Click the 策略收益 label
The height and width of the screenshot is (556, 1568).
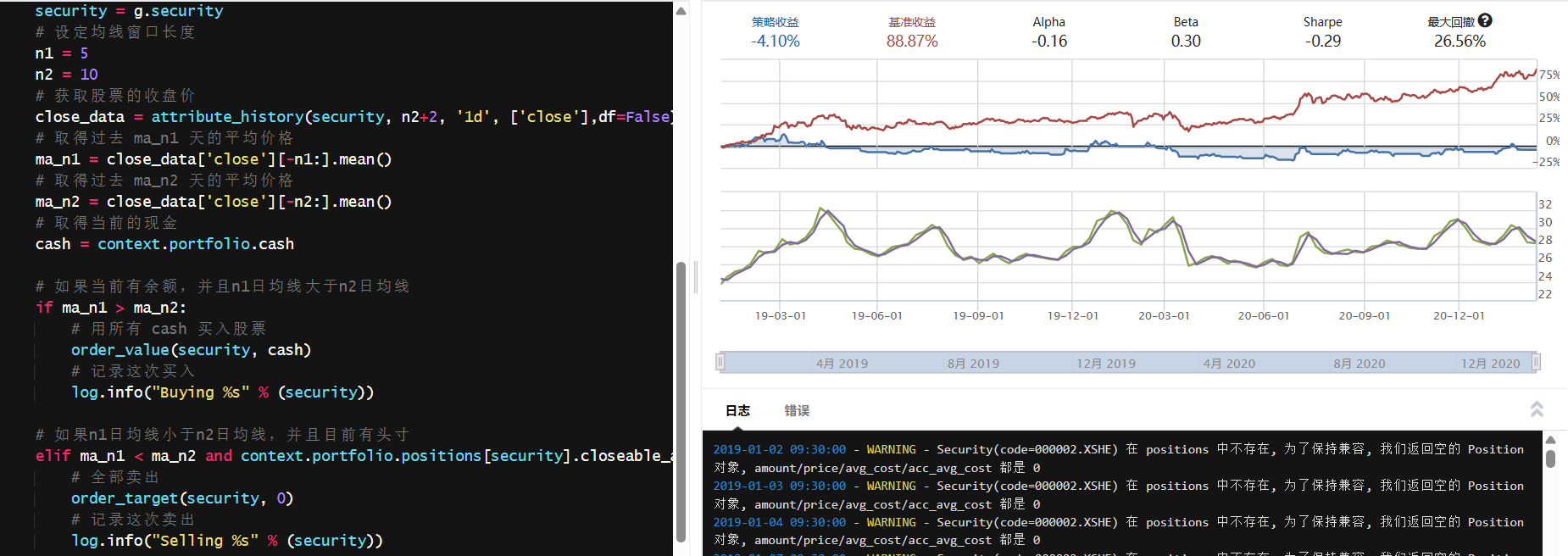click(775, 22)
